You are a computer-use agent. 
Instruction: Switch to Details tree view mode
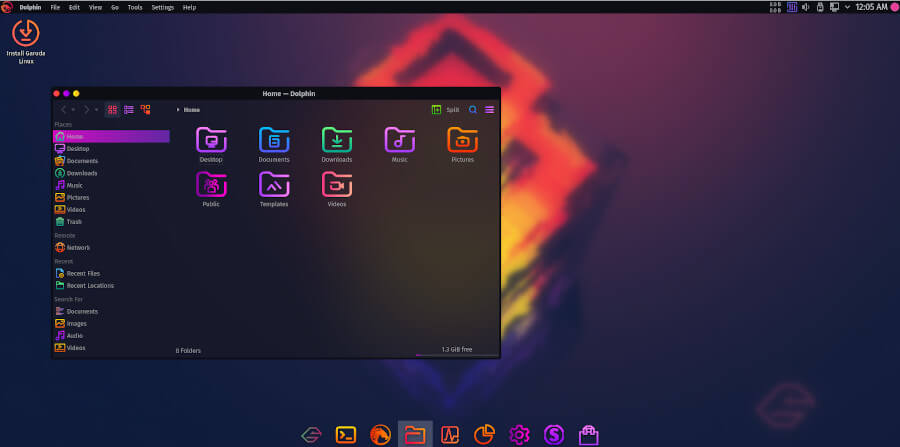click(145, 109)
